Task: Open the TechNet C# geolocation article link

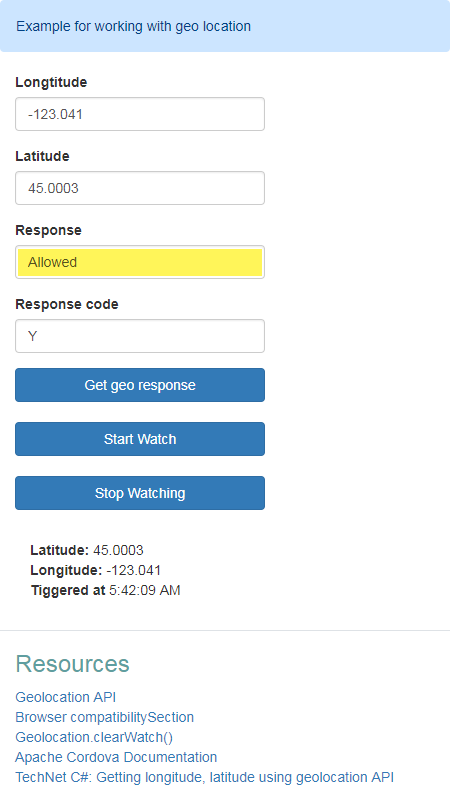Action: coord(205,777)
